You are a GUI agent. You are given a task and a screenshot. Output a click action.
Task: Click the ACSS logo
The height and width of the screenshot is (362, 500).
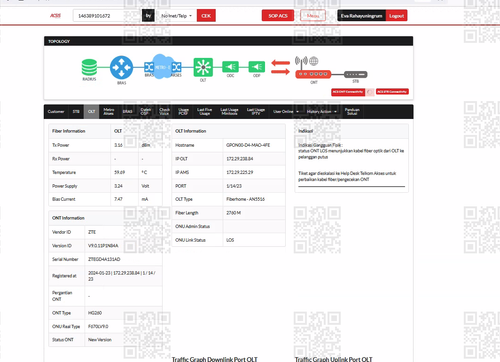click(55, 16)
